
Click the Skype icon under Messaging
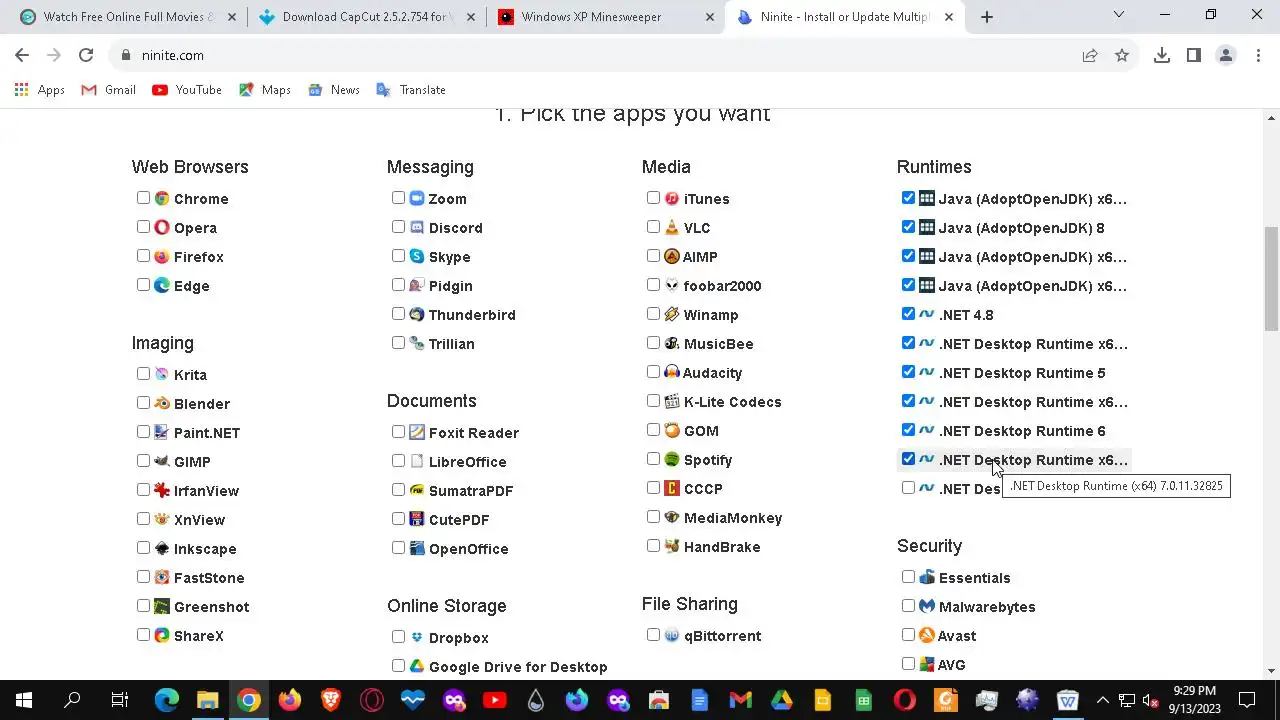(417, 256)
